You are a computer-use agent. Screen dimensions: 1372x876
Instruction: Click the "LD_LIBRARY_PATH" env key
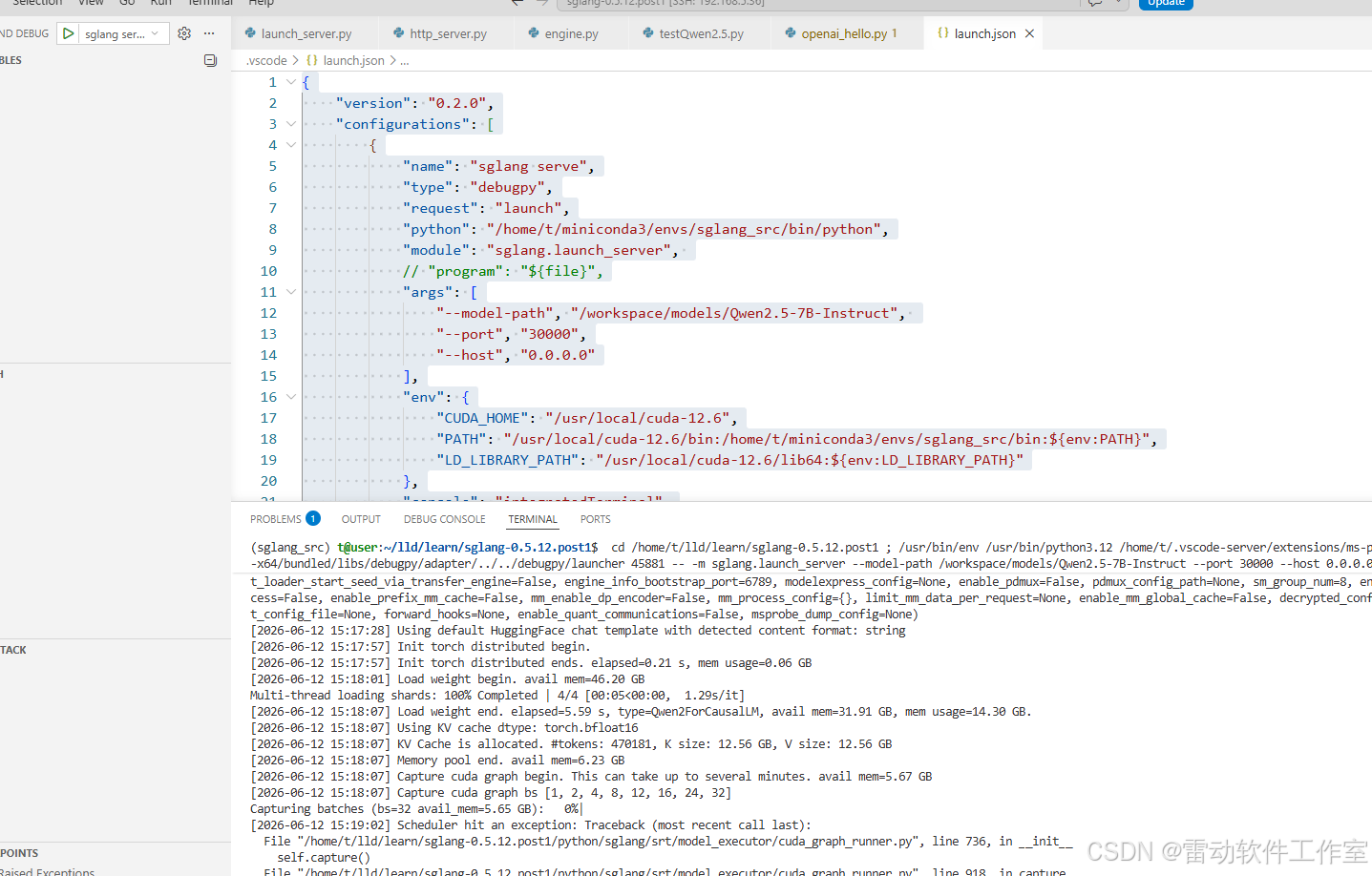[x=507, y=460]
